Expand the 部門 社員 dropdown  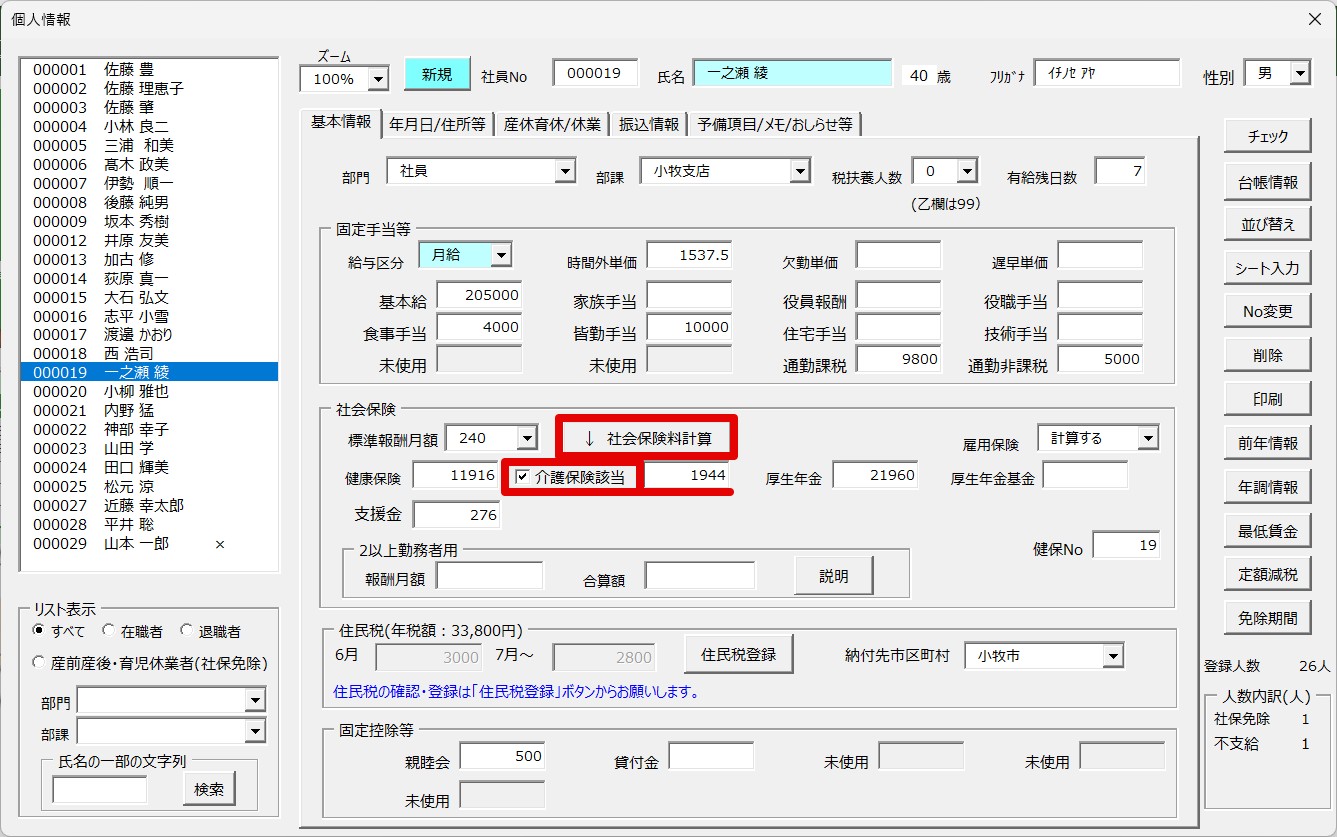565,171
